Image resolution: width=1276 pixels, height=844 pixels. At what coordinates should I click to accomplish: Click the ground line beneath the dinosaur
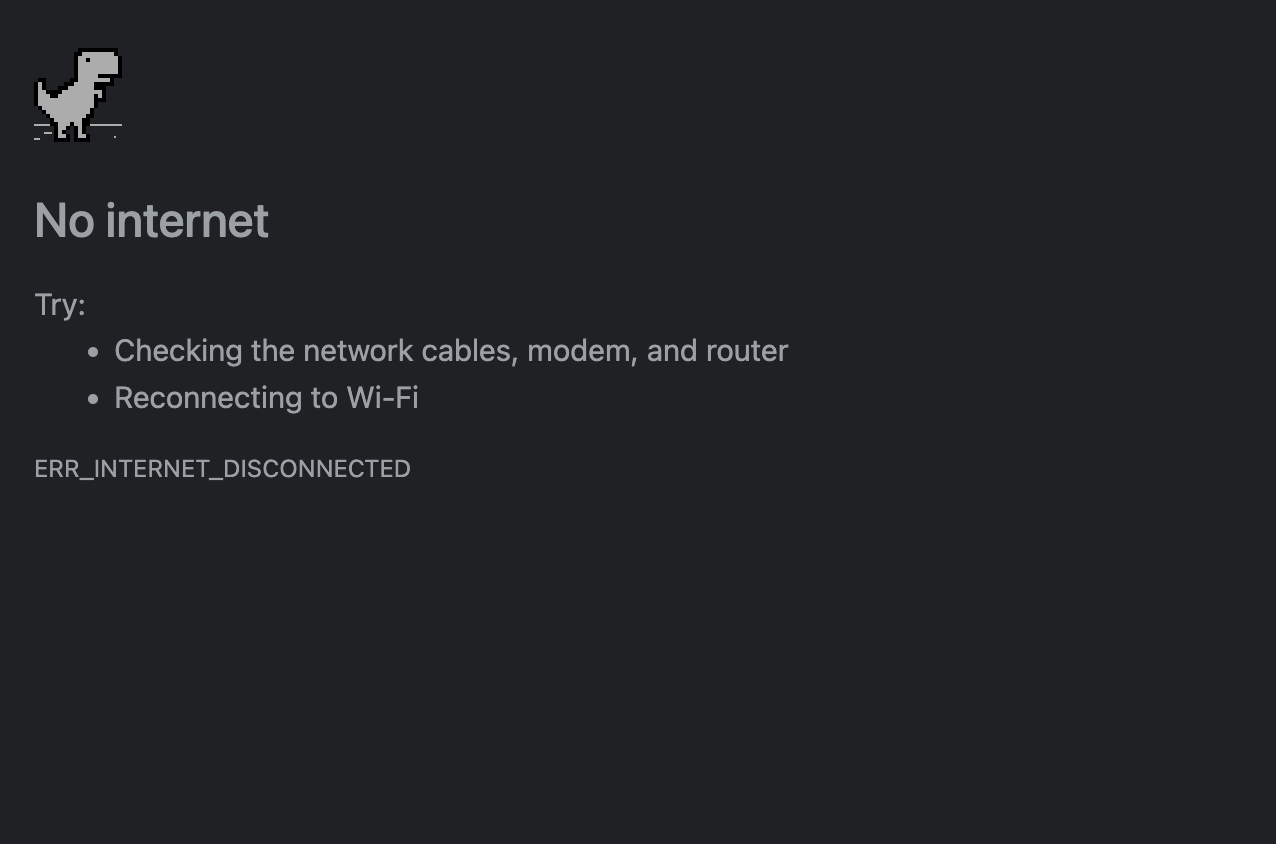pos(78,126)
